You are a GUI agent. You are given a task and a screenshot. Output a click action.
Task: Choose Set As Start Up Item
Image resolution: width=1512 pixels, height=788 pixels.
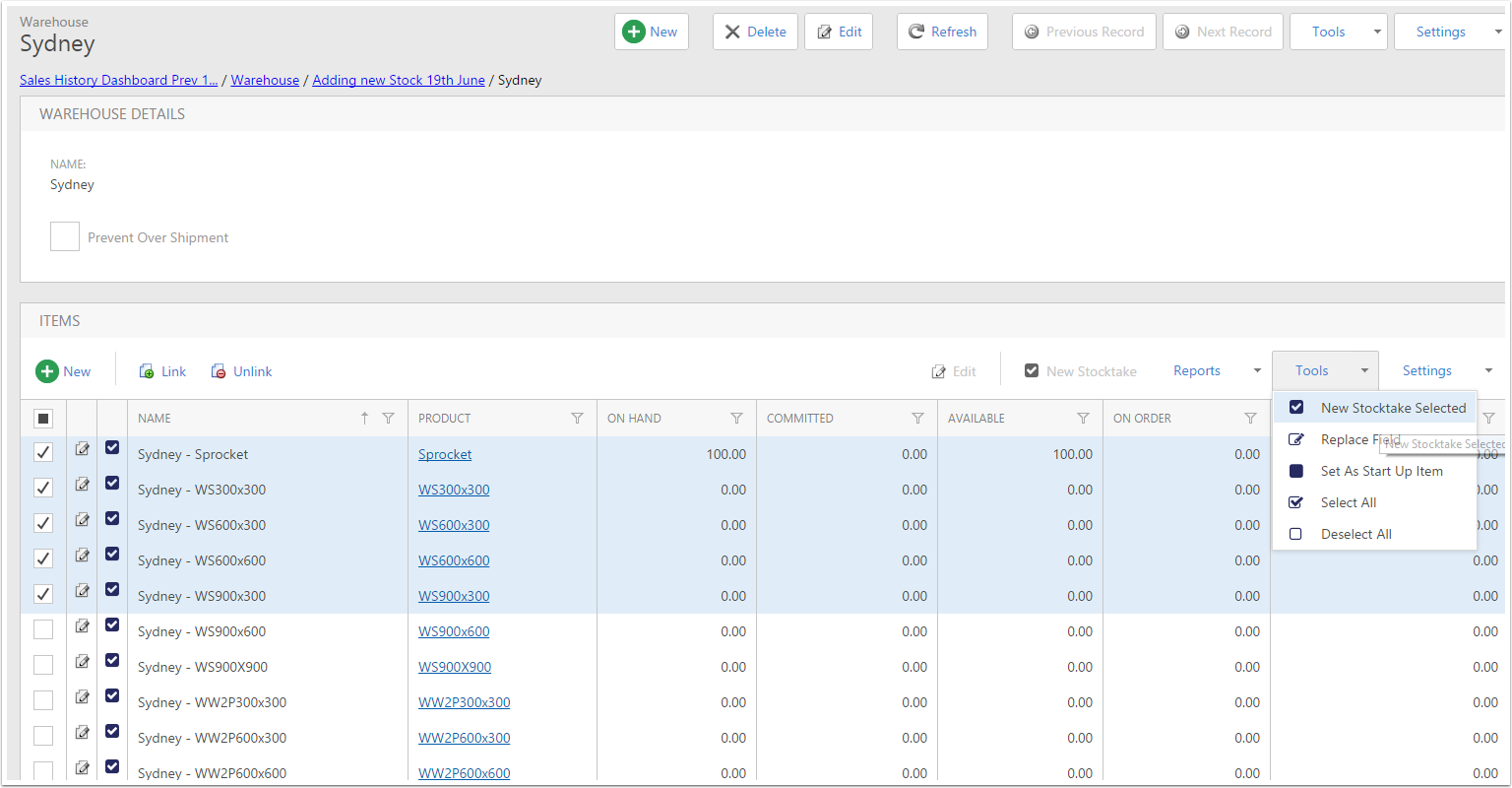pyautogui.click(x=1375, y=471)
